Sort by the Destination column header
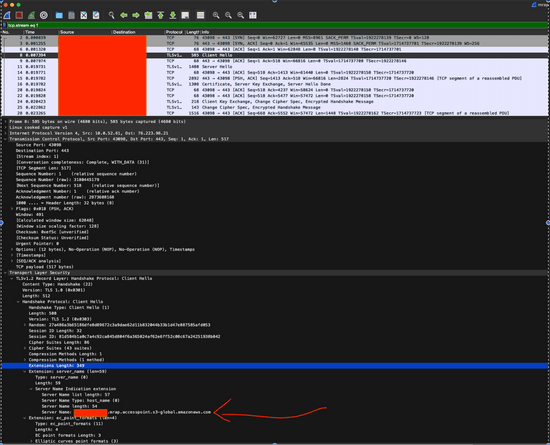This screenshot has width=550, height=445. tap(138, 32)
